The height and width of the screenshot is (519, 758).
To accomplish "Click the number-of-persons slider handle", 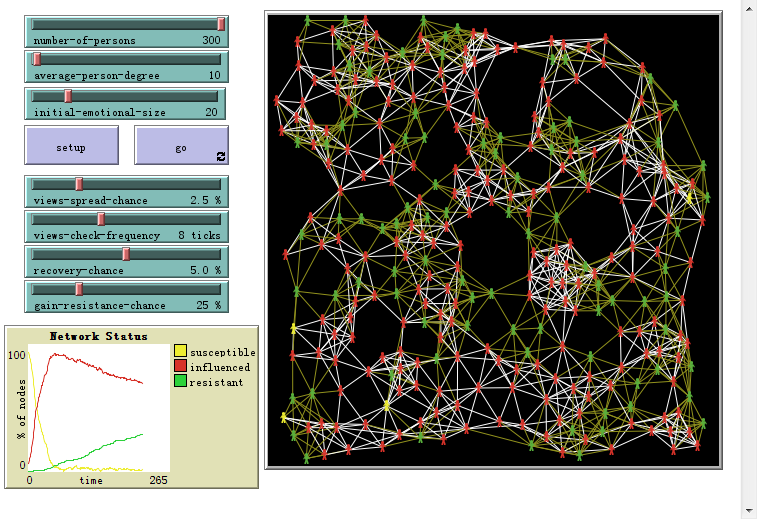I will coord(221,24).
